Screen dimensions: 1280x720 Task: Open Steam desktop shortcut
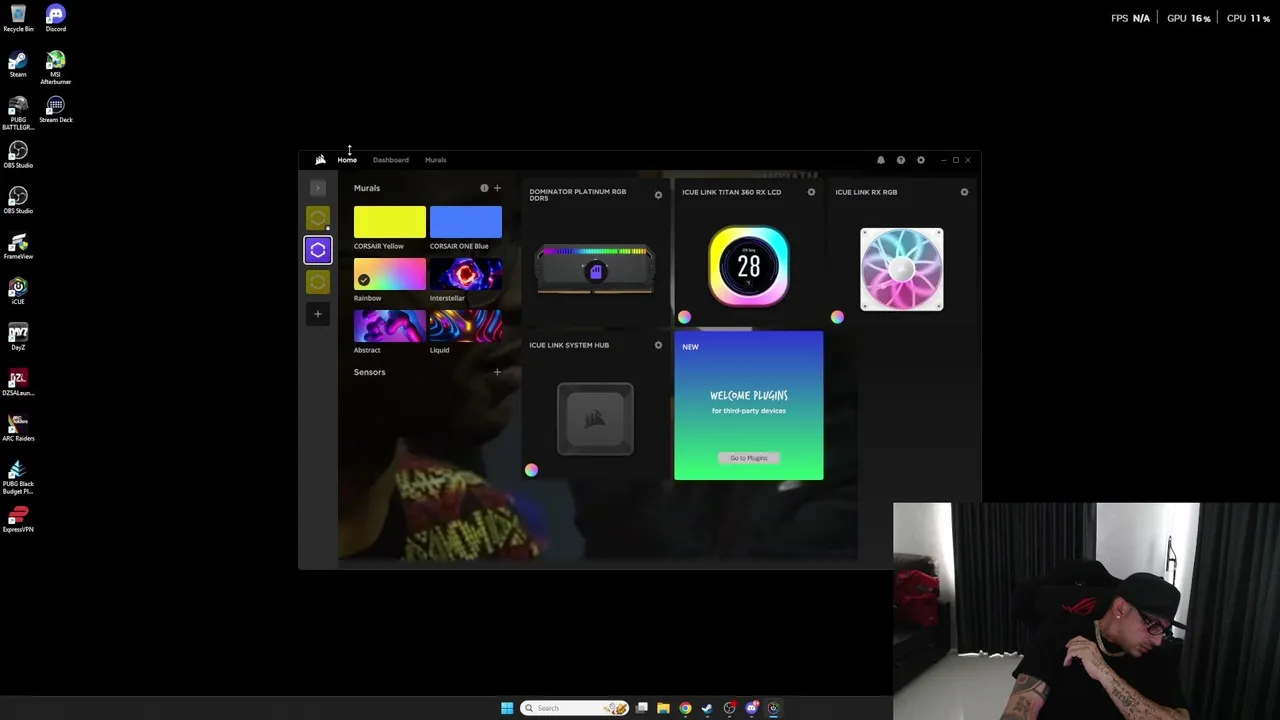[18, 64]
